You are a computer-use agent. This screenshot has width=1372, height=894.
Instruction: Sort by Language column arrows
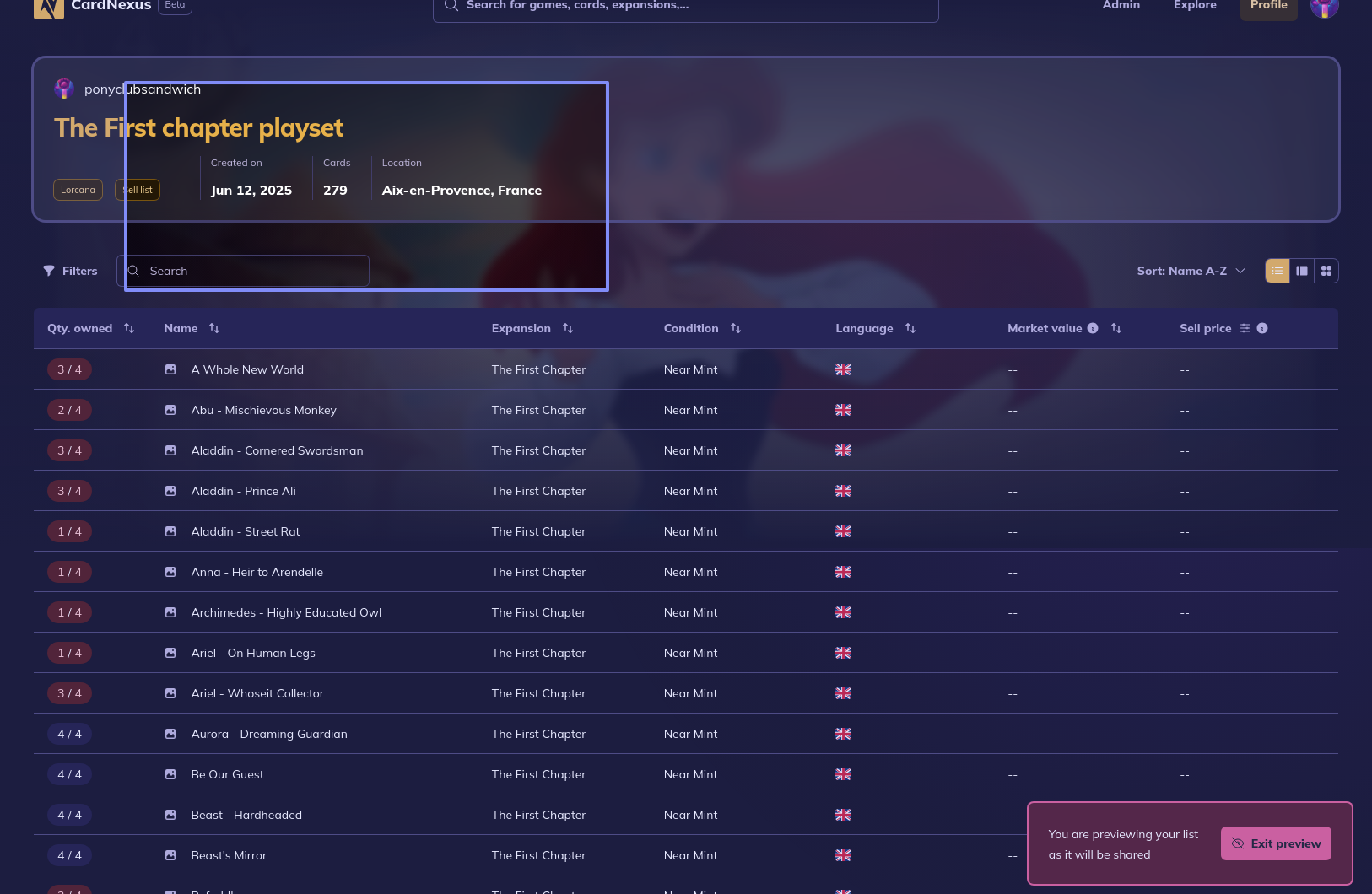pos(910,328)
